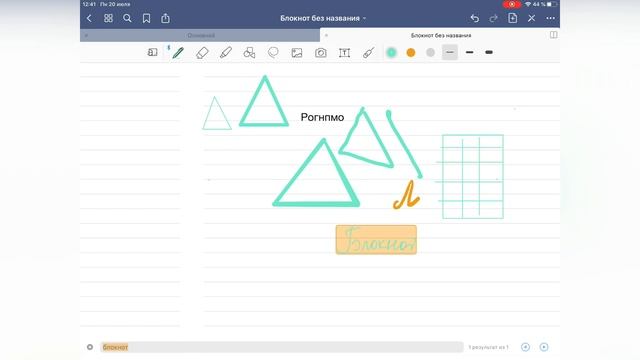
Task: Open the camera tool
Action: (321, 53)
